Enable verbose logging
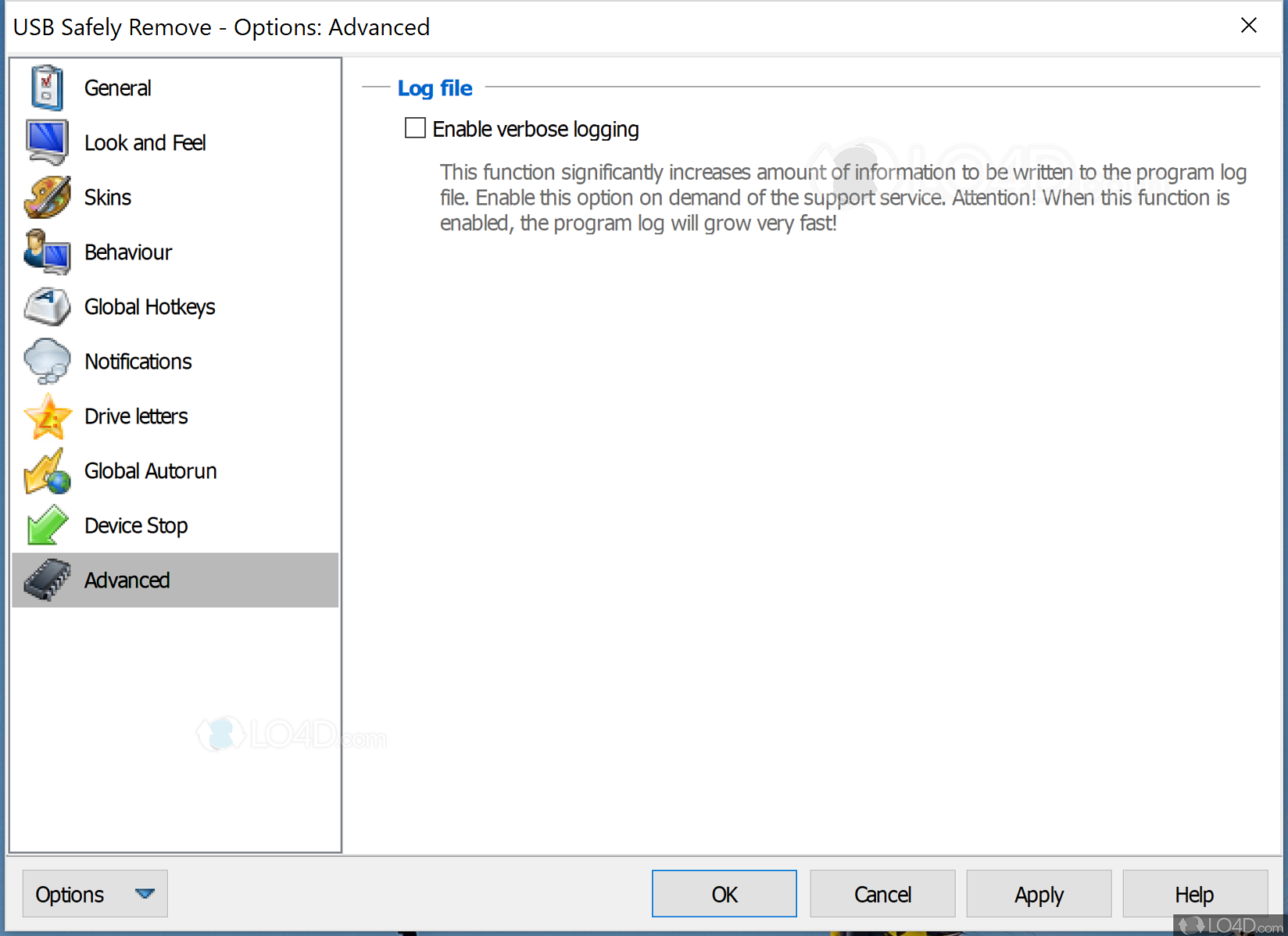 415,127
